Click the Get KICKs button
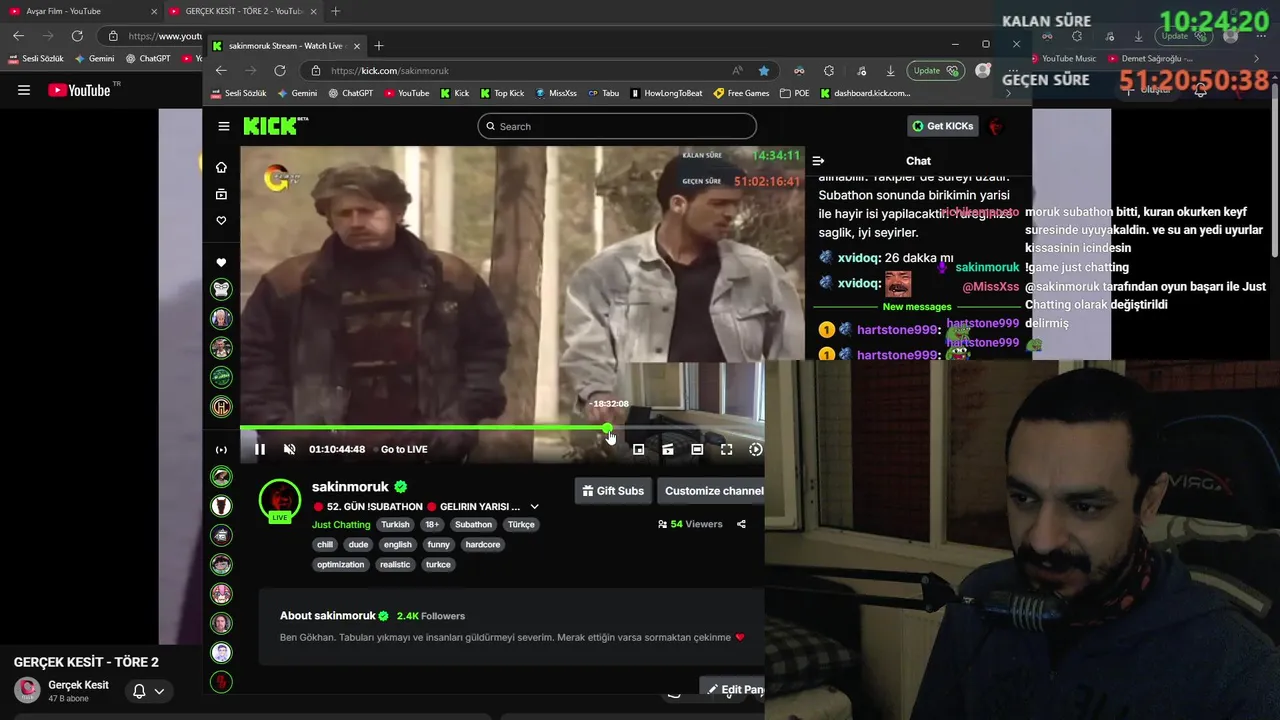The height and width of the screenshot is (720, 1280). tap(942, 126)
